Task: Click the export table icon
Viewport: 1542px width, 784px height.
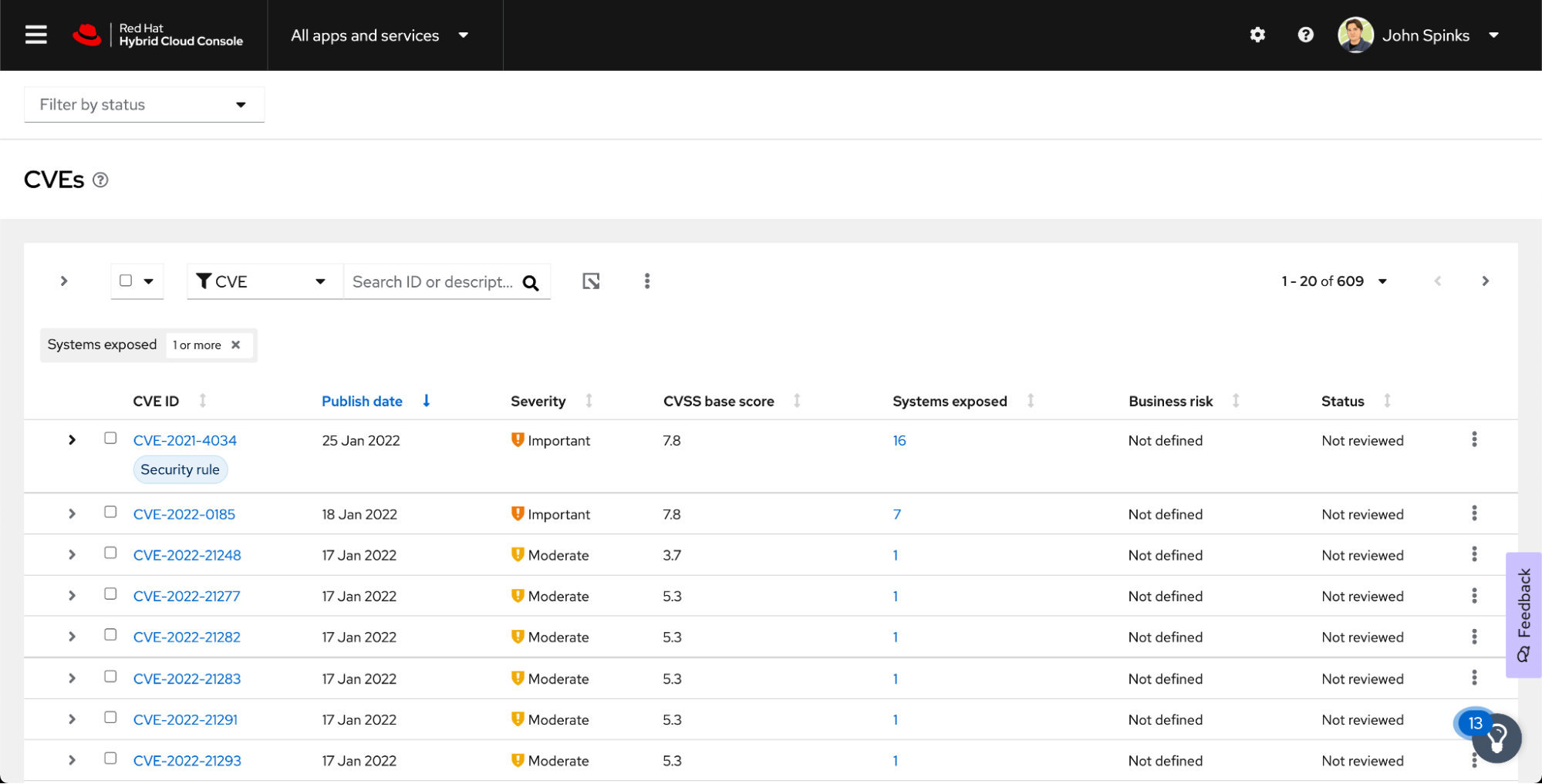Action: point(591,281)
